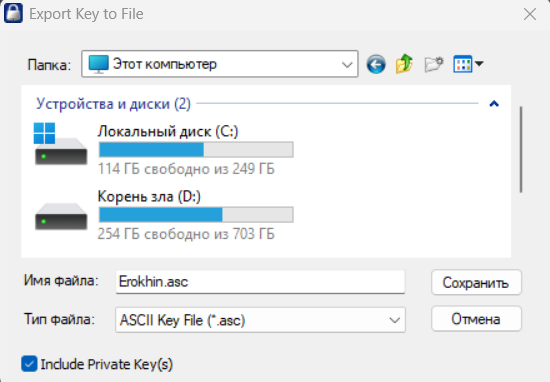
Task: Click the Сохранить button
Action: point(476,282)
